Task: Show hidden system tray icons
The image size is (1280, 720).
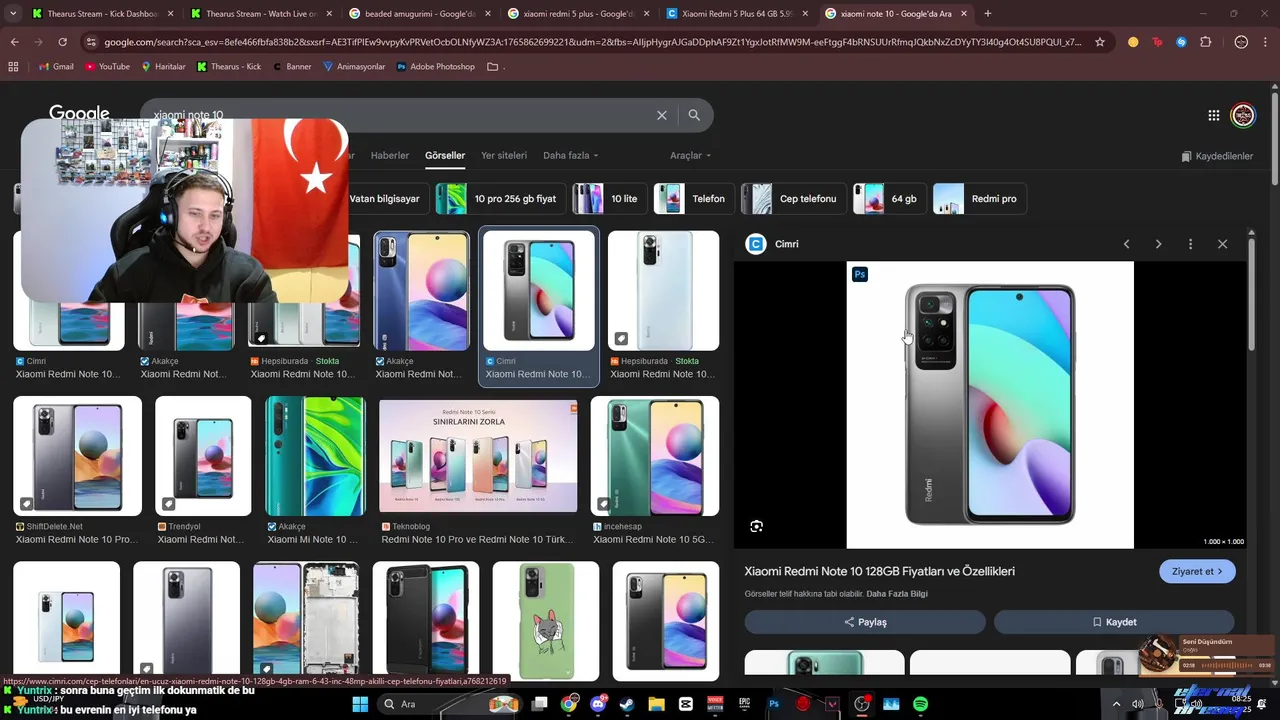Action: 1116,704
